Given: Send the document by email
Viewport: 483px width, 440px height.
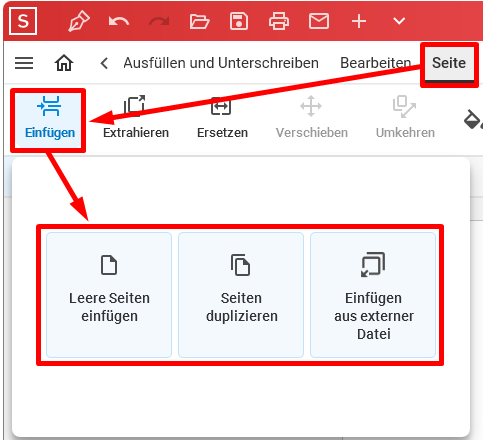Looking at the screenshot, I should 319,21.
